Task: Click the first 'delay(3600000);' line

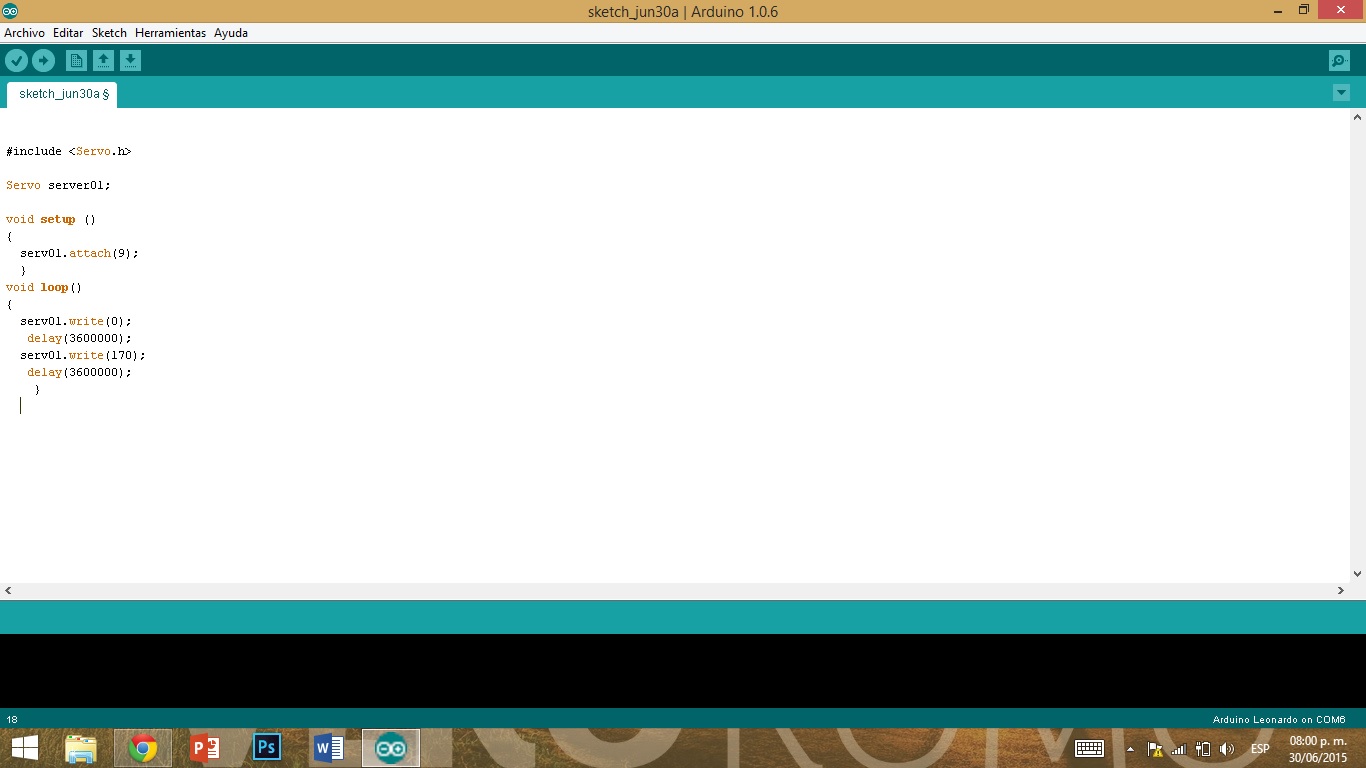Action: pyautogui.click(x=79, y=339)
